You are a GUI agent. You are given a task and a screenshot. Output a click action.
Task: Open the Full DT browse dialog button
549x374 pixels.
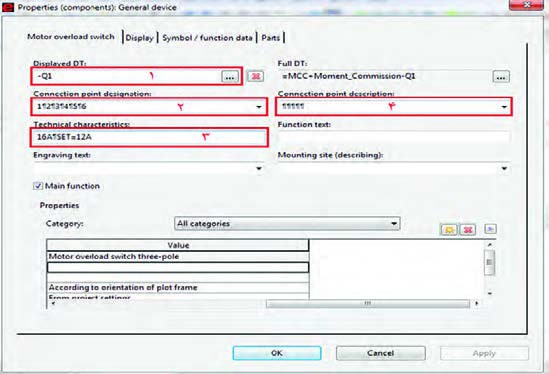(501, 77)
